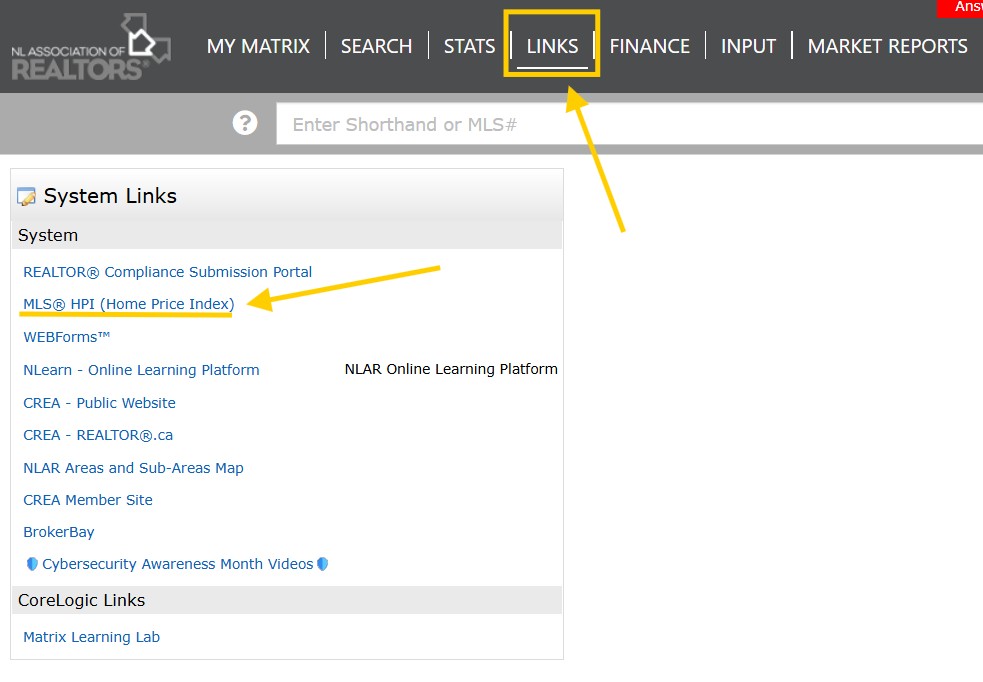Open the WEBForms link
The width and height of the screenshot is (983, 682).
click(x=66, y=337)
